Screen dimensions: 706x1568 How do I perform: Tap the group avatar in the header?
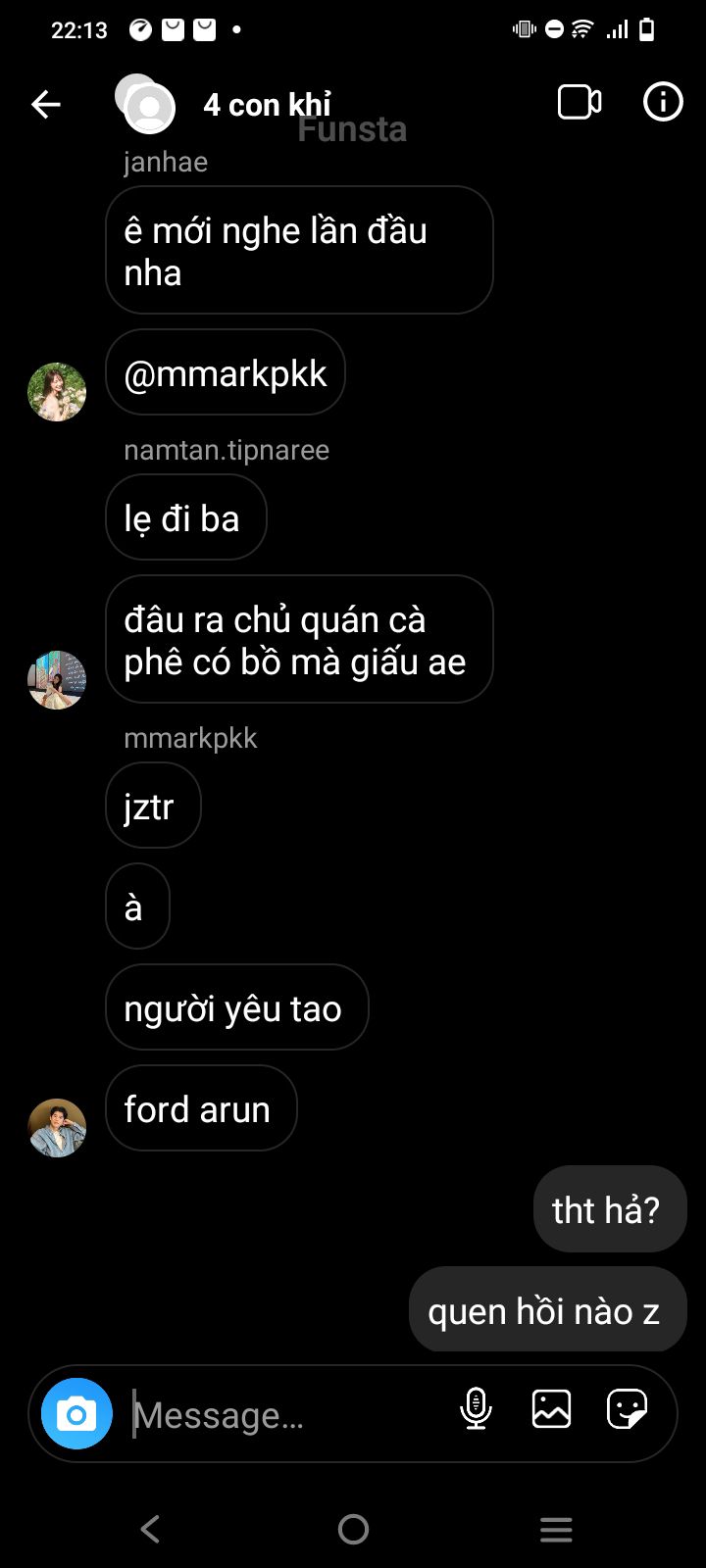pyautogui.click(x=145, y=104)
